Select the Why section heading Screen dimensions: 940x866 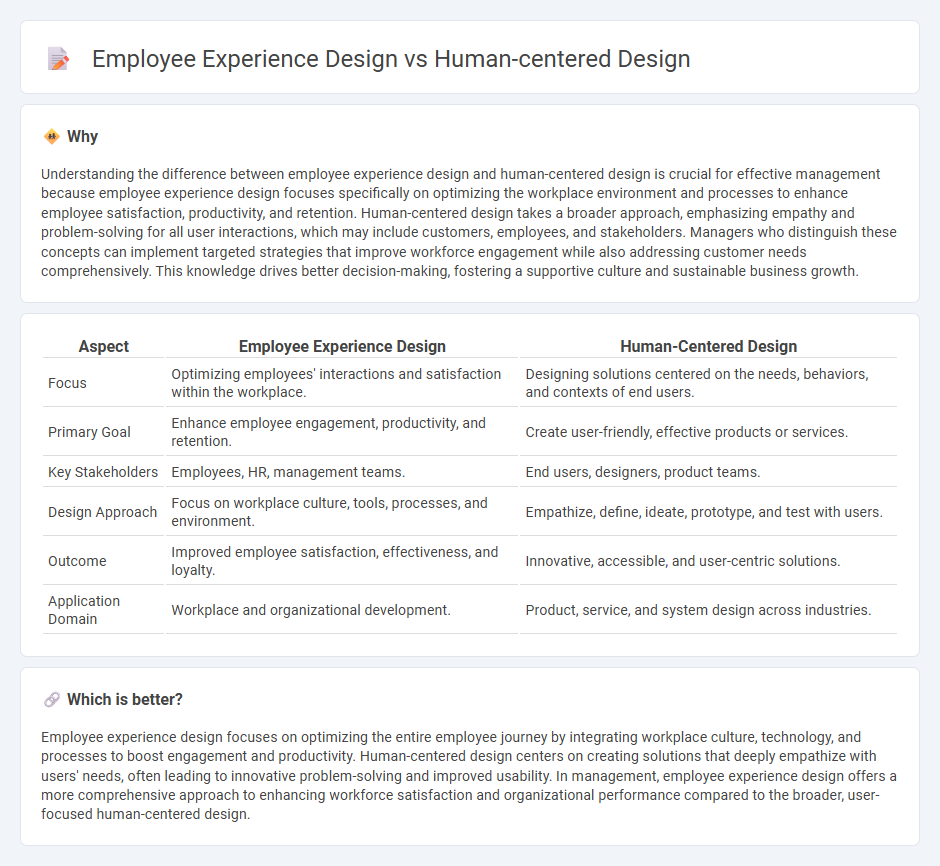coord(80,136)
